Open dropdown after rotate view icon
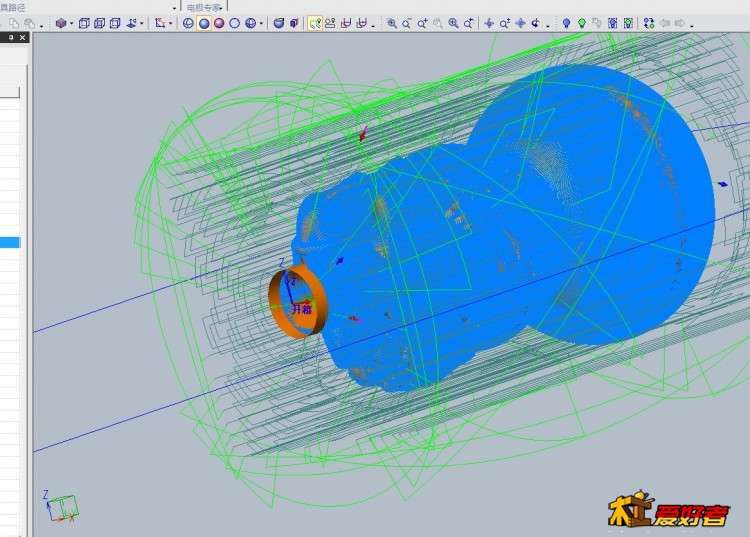 pos(548,25)
